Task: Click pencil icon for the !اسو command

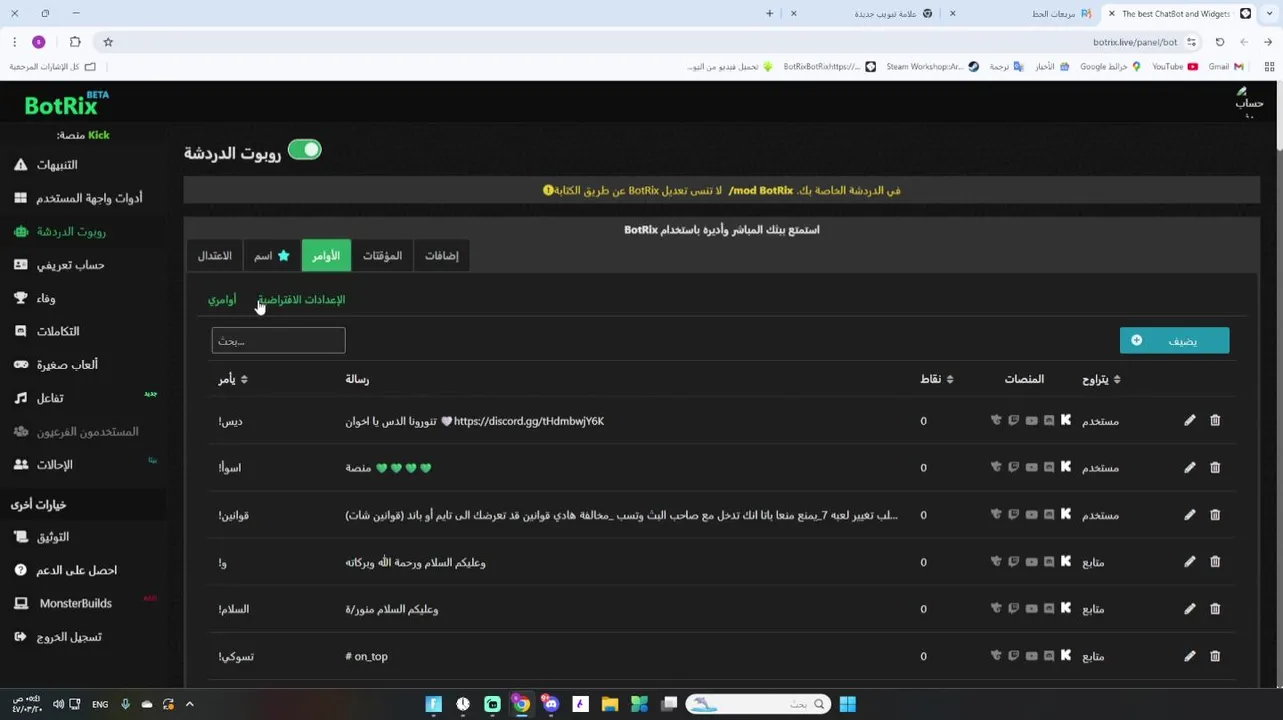Action: click(x=1189, y=467)
